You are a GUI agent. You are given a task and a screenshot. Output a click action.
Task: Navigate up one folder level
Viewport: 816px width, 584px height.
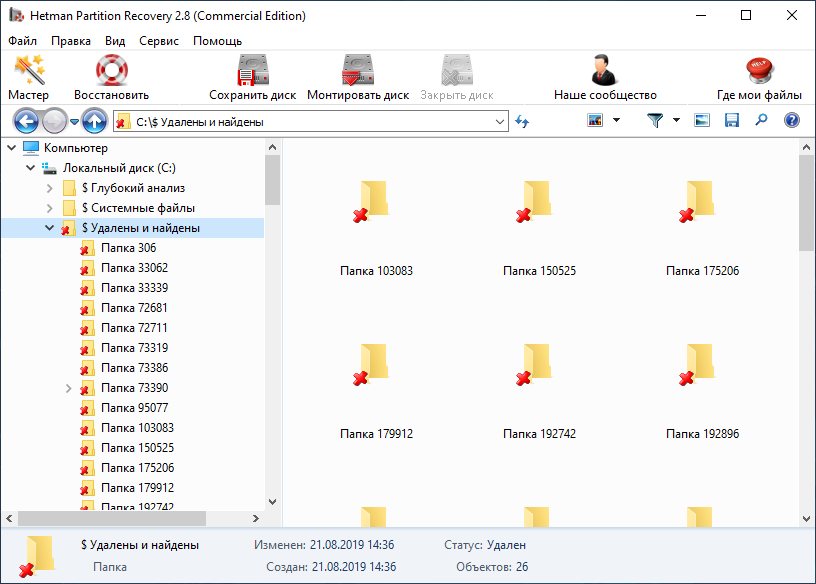pyautogui.click(x=95, y=121)
